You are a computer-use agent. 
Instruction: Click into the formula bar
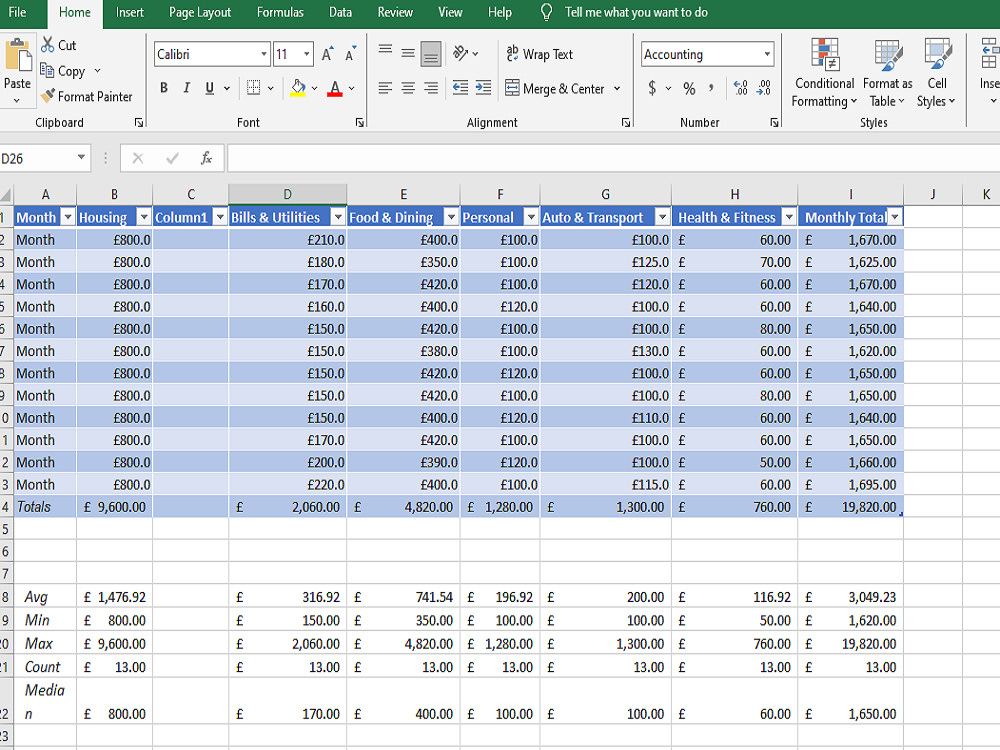[x=614, y=158]
